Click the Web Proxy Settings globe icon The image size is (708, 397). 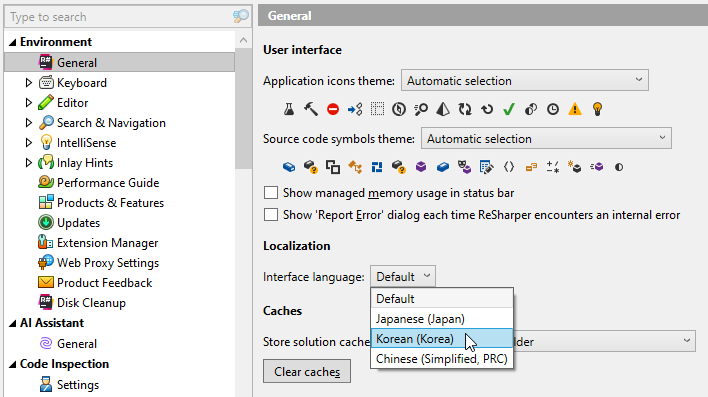click(x=46, y=262)
